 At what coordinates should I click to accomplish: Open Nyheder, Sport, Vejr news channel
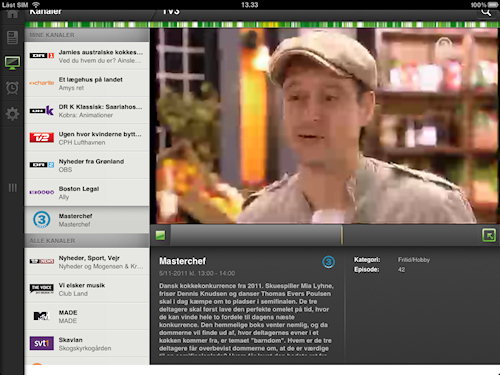[x=87, y=262]
